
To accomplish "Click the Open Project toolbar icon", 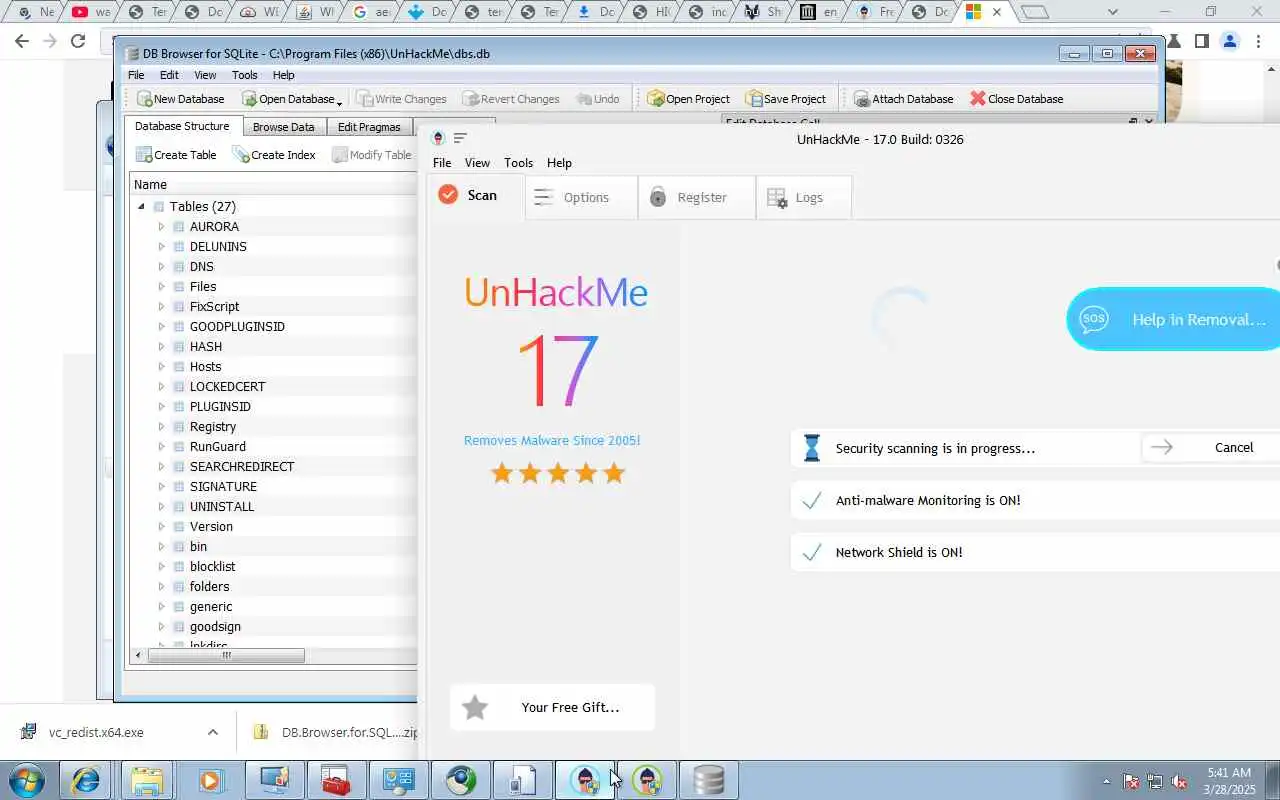I will [x=688, y=99].
